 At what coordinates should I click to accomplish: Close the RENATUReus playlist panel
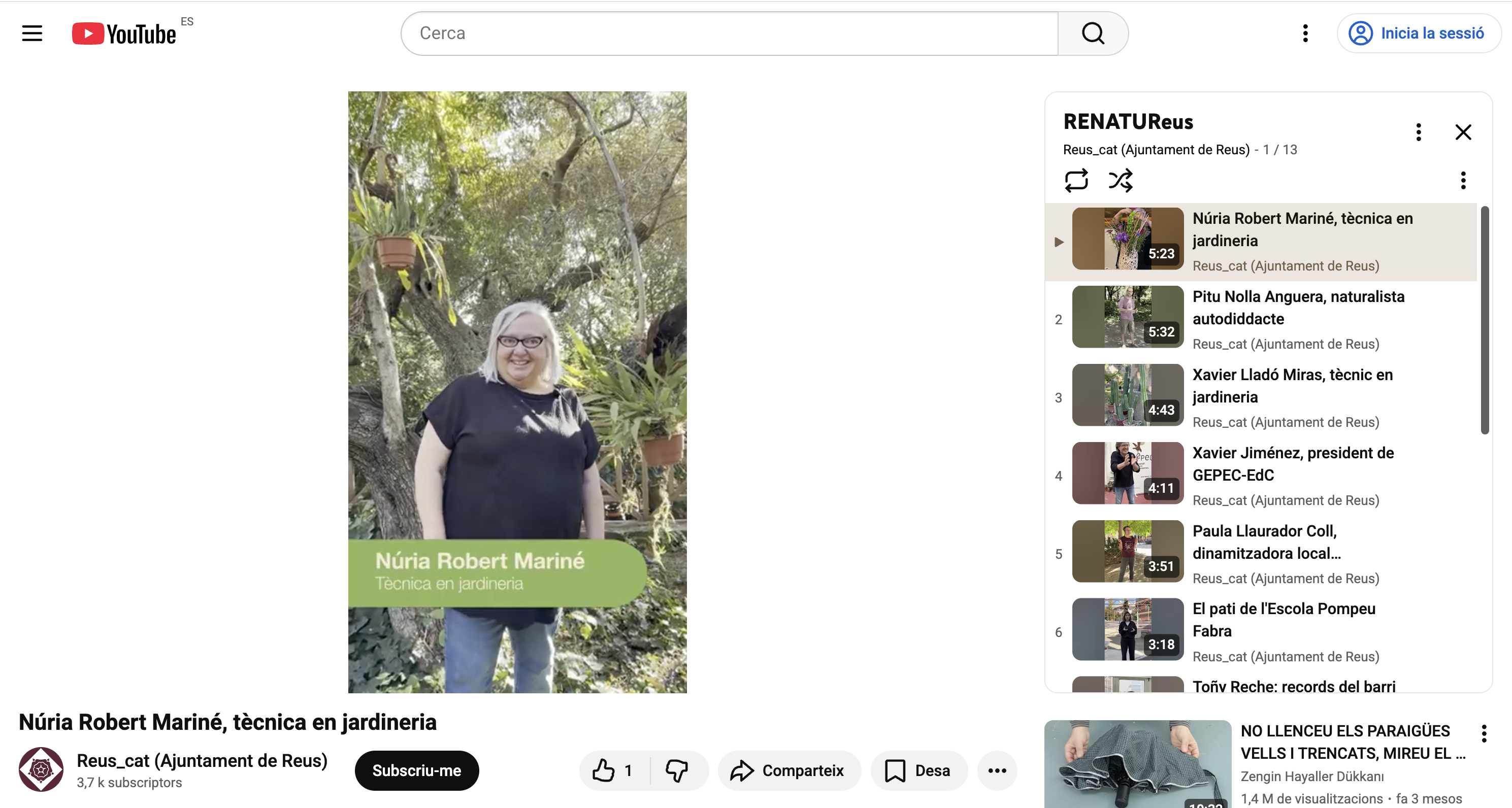(1463, 132)
